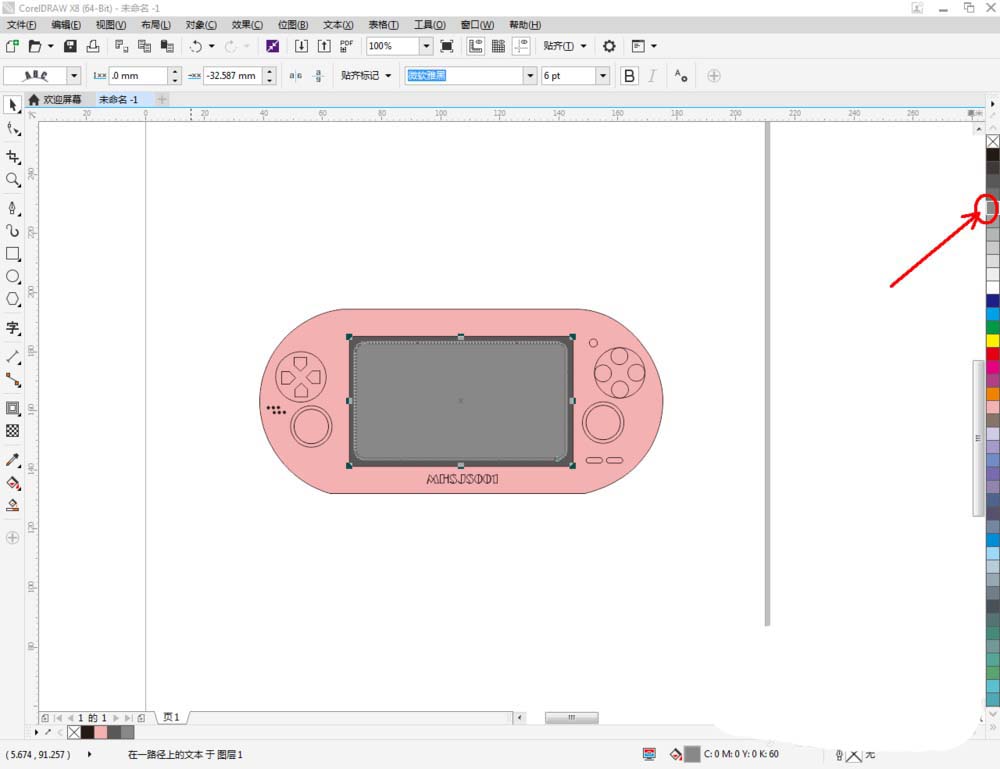The image size is (1000, 769).
Task: Open the 文件(F) menu
Action: click(21, 25)
